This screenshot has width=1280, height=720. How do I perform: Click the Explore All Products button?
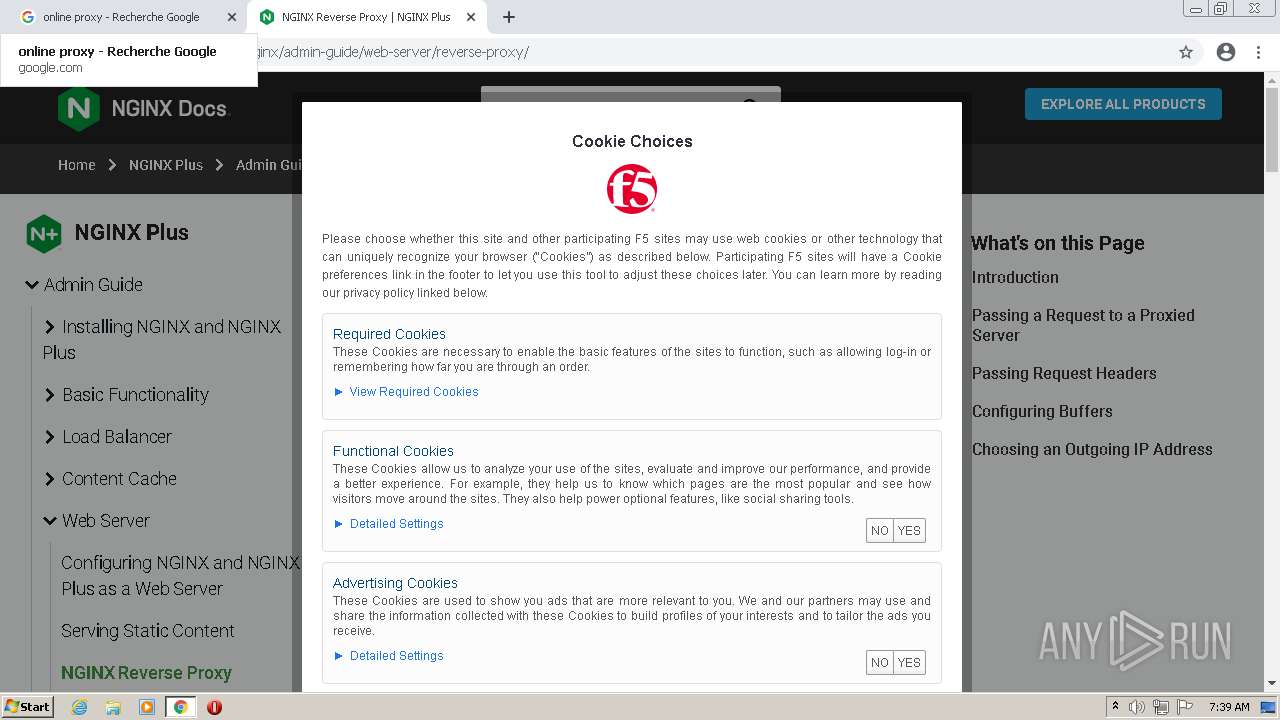coord(1123,104)
